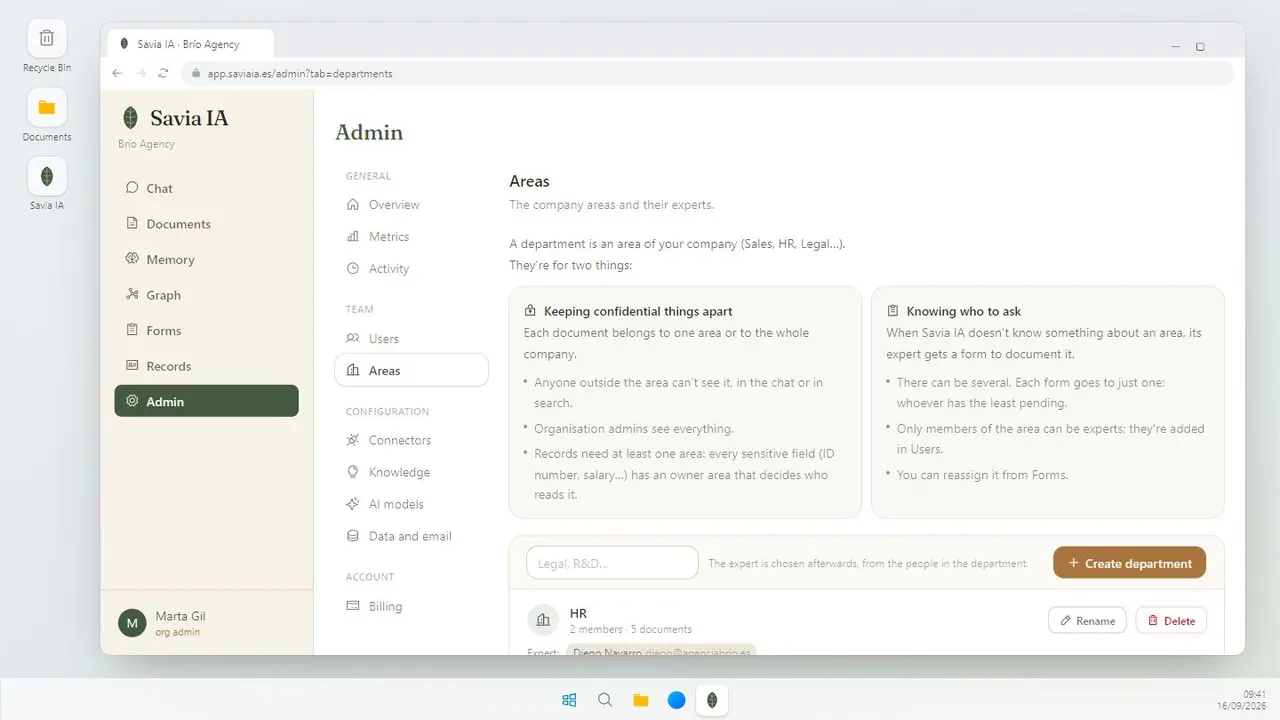Click the Create department button

click(x=1129, y=563)
